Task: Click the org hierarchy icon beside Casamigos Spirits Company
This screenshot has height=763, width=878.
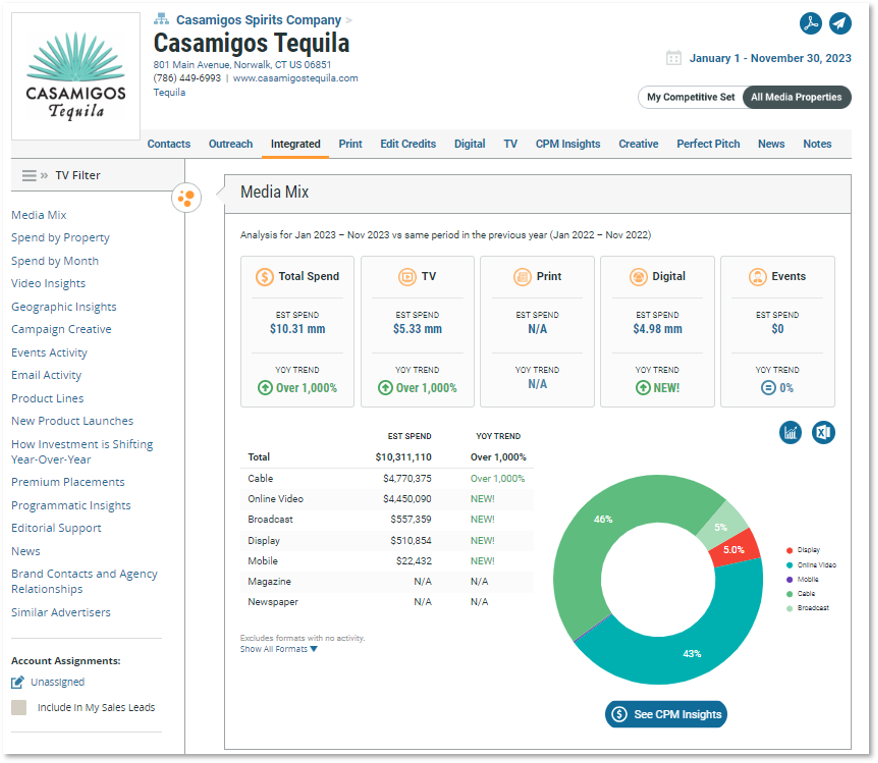Action: click(161, 19)
